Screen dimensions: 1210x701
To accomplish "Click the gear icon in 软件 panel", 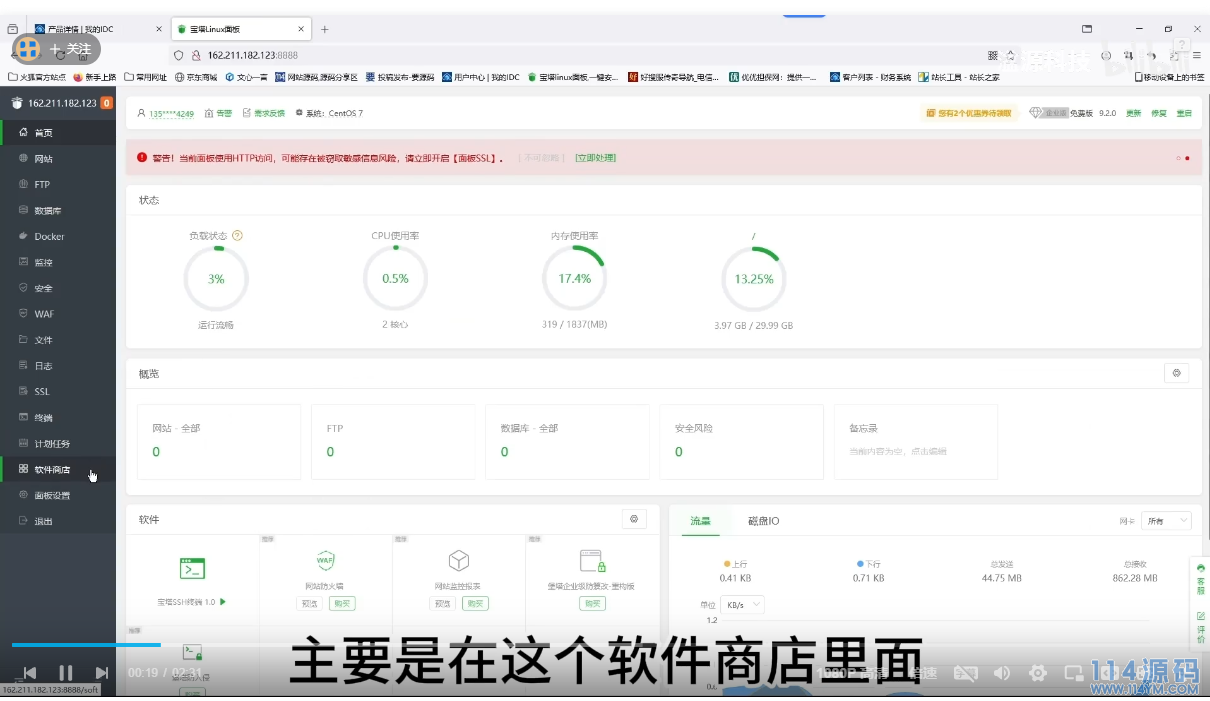I will click(x=633, y=519).
